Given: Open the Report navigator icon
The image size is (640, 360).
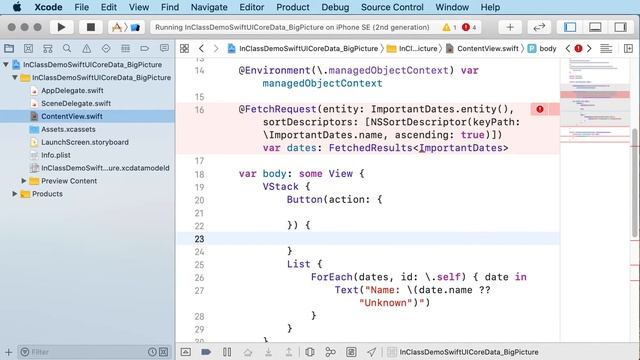Looking at the screenshot, I should pos(164,49).
